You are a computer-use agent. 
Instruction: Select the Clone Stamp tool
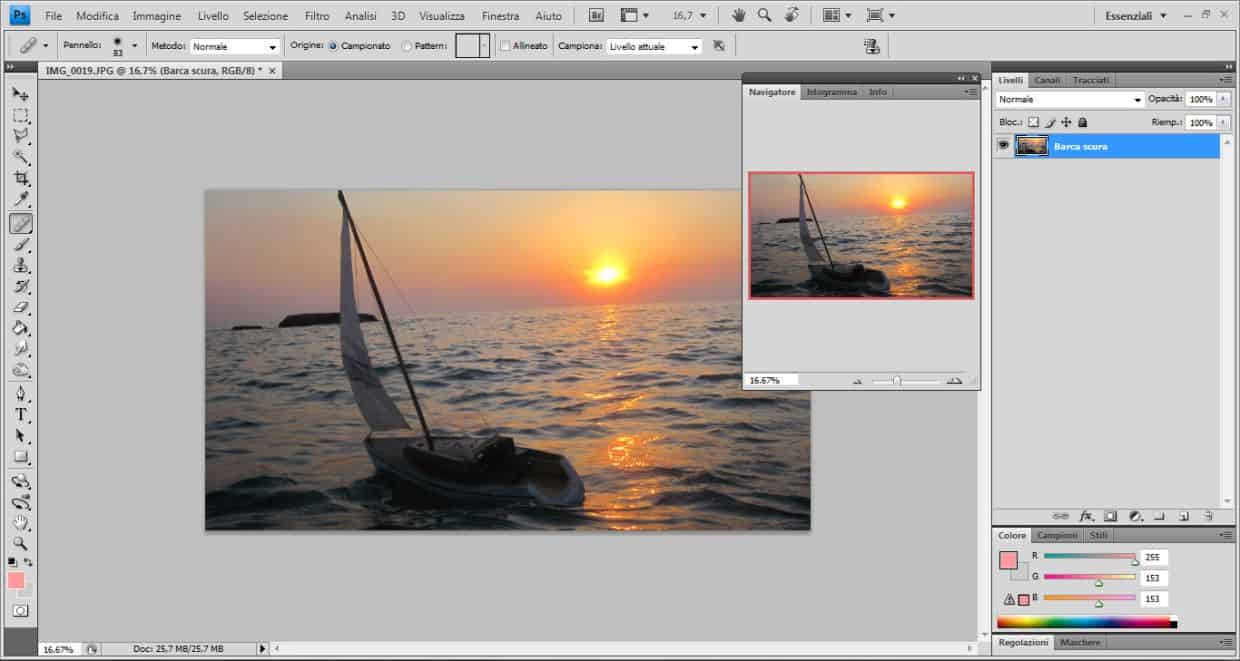coord(20,265)
